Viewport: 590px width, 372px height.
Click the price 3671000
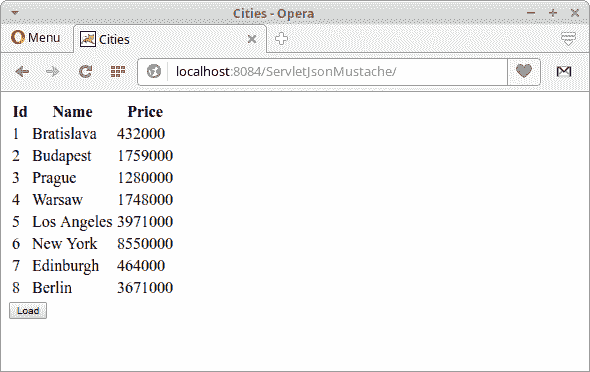coord(145,288)
